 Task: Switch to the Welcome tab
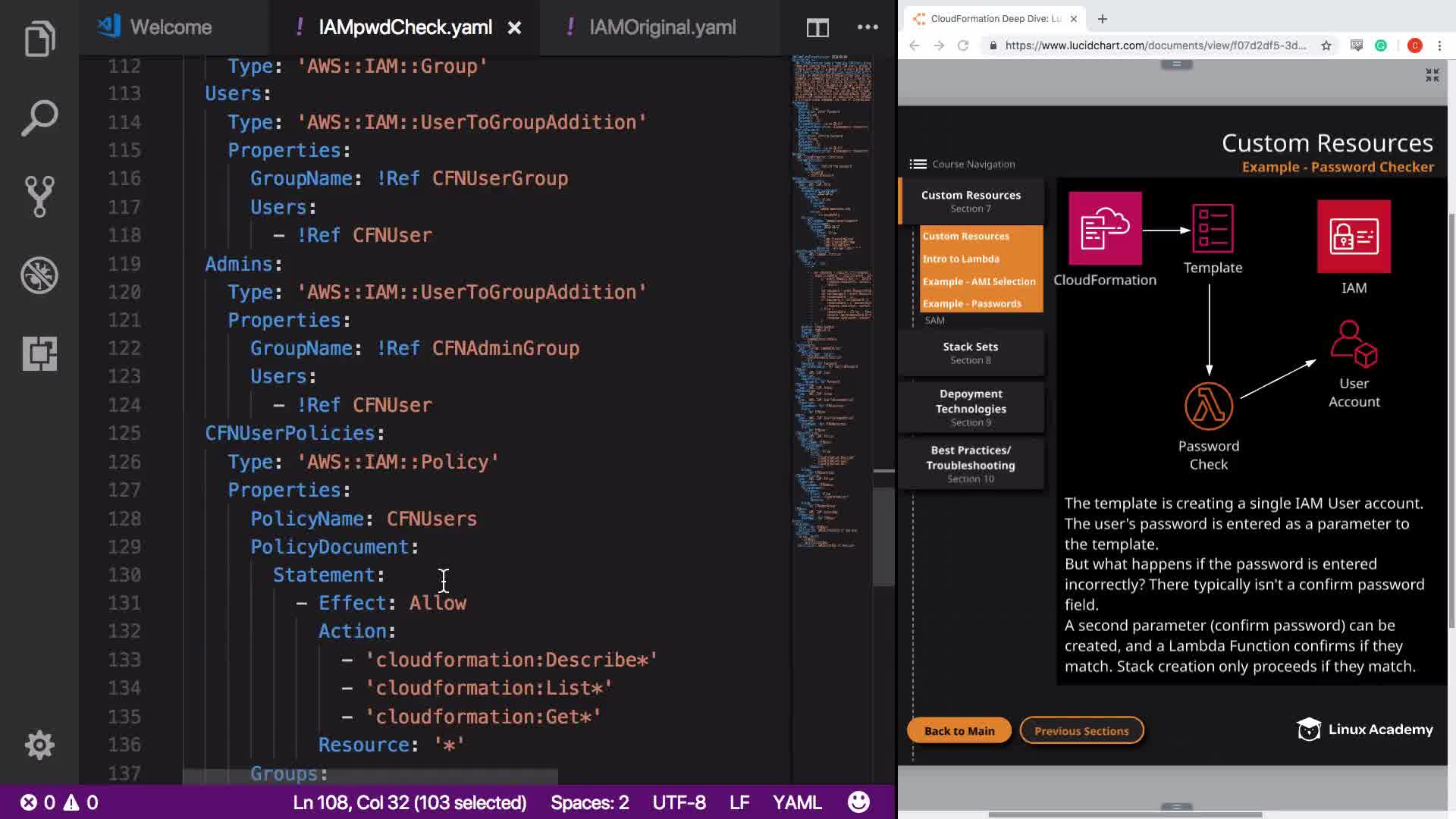click(x=171, y=28)
